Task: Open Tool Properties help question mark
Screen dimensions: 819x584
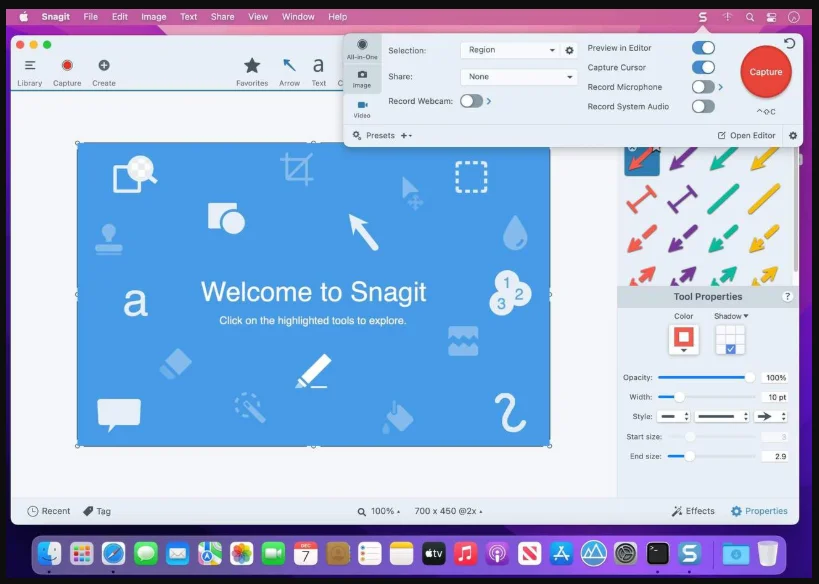Action: point(787,297)
